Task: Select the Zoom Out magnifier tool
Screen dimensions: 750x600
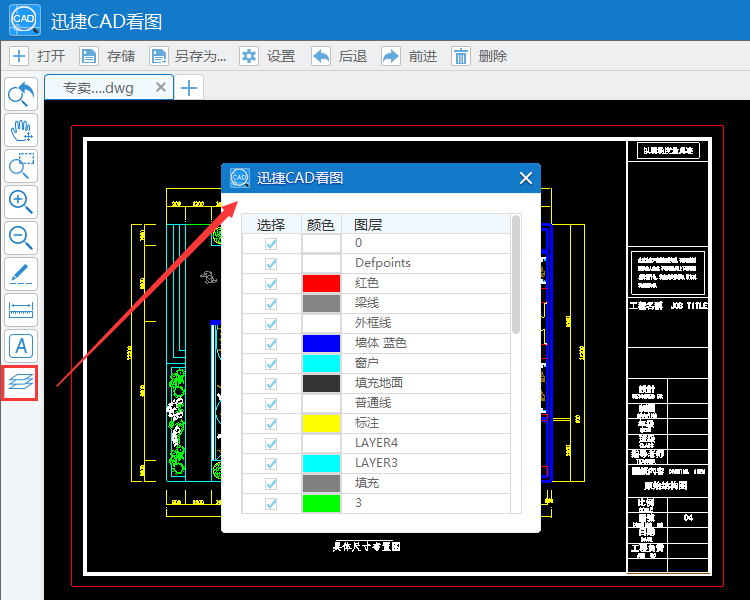Action: pos(21,238)
